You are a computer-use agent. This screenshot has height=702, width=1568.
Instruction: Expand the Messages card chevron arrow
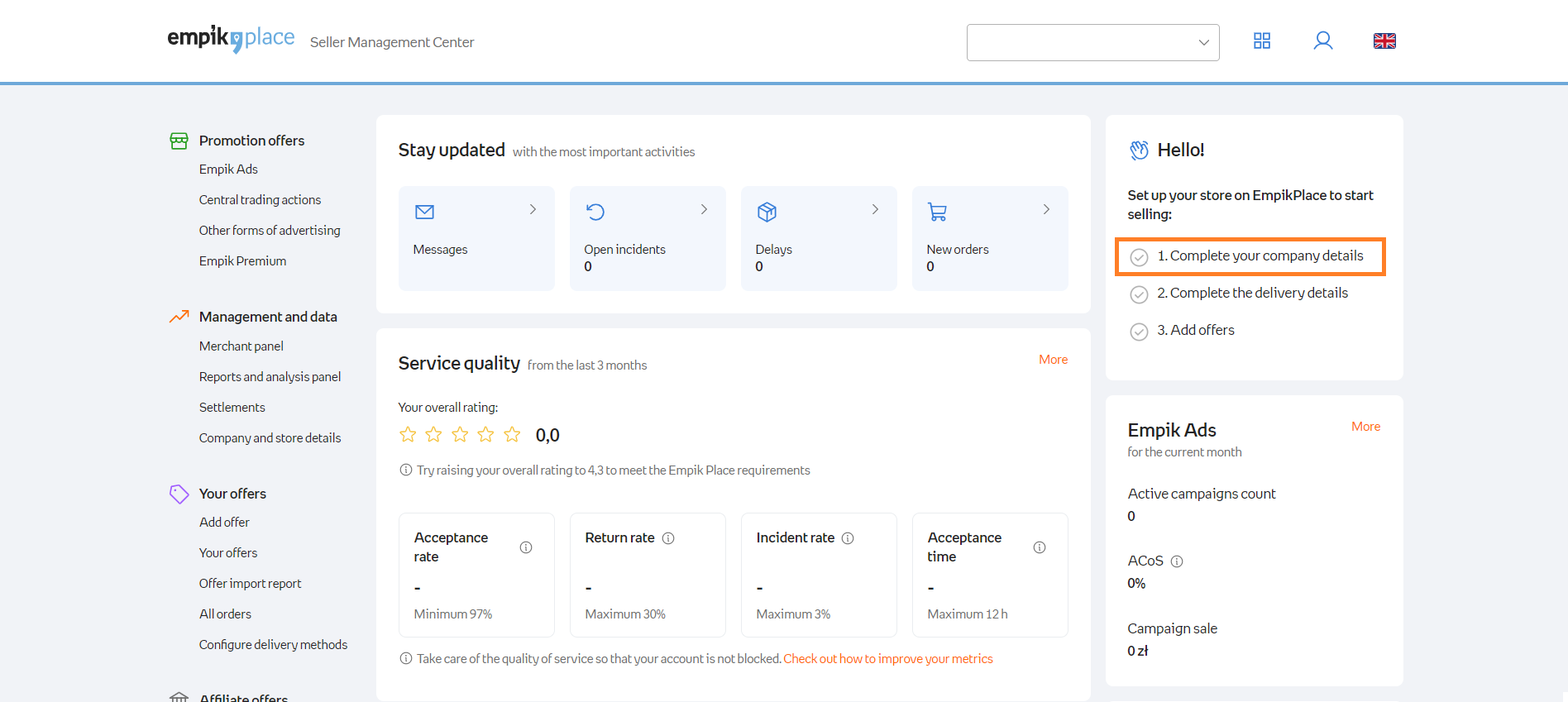point(533,210)
